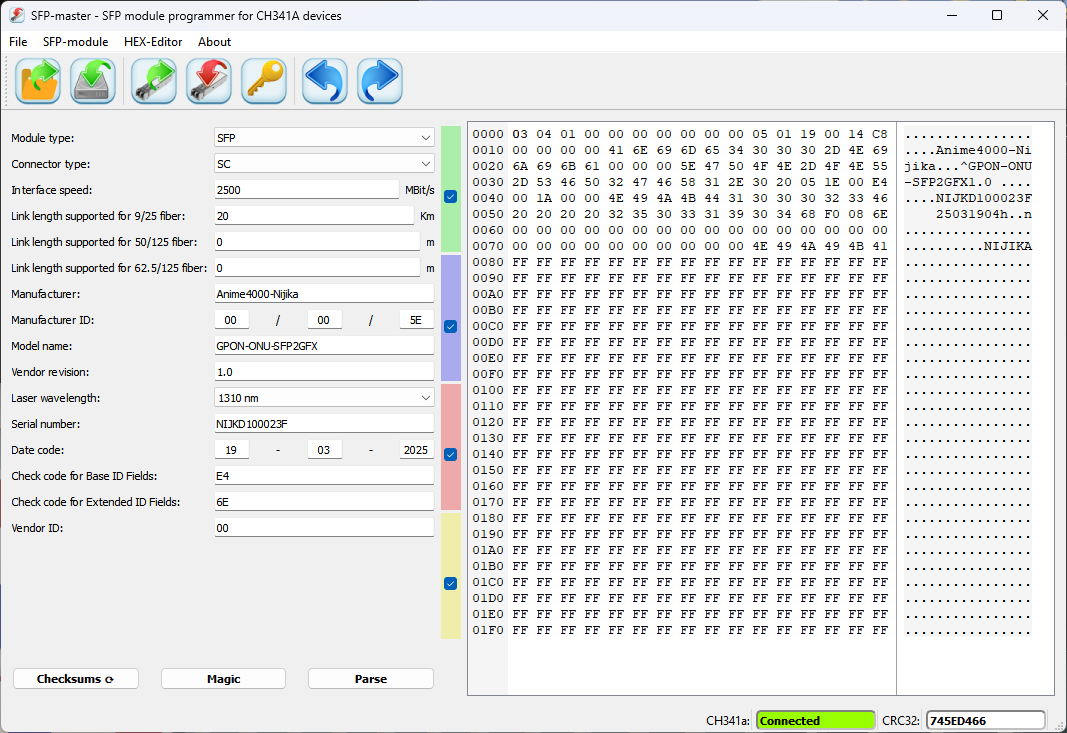Click ASCII text '-SFP2GFX1.0' in hex pane
Screen dimensions: 1067x733
tap(948, 182)
